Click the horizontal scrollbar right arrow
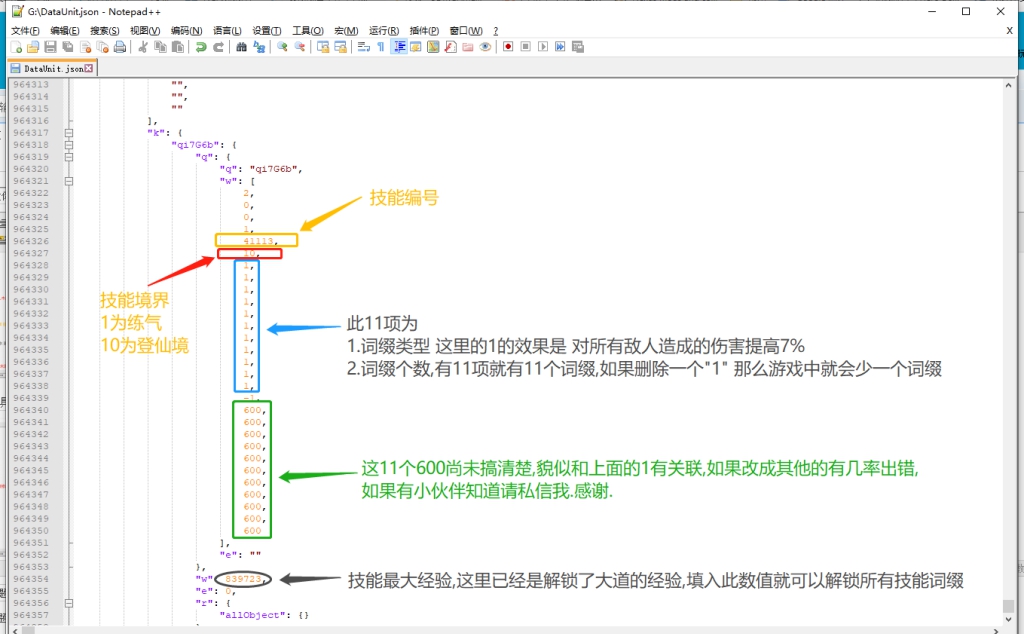Viewport: 1024px width, 634px height. click(996, 631)
